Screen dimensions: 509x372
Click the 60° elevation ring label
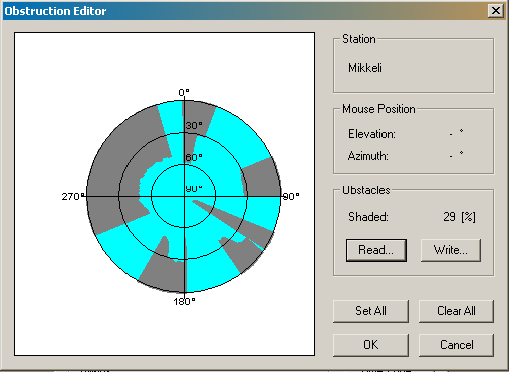point(194,157)
